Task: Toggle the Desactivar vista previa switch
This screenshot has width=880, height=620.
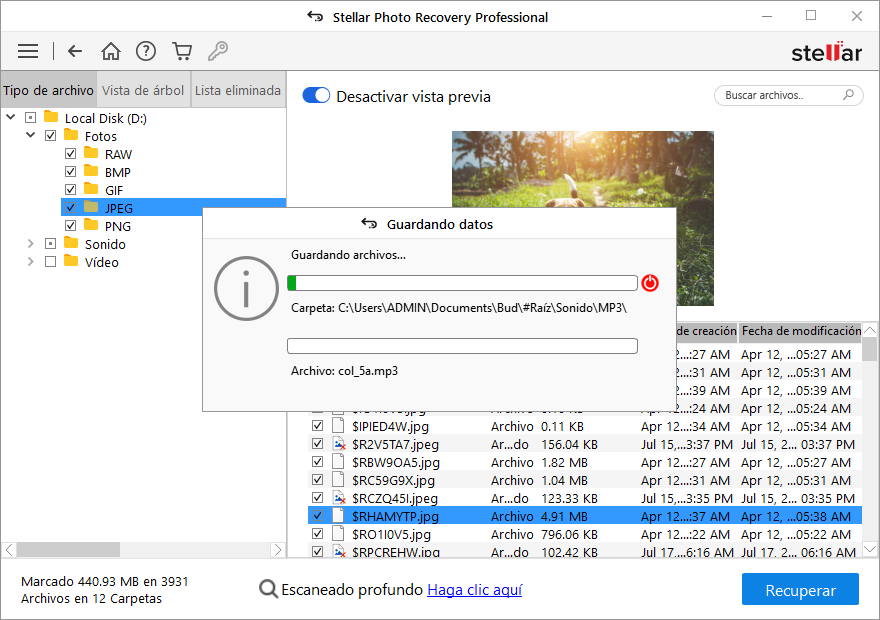Action: [316, 96]
